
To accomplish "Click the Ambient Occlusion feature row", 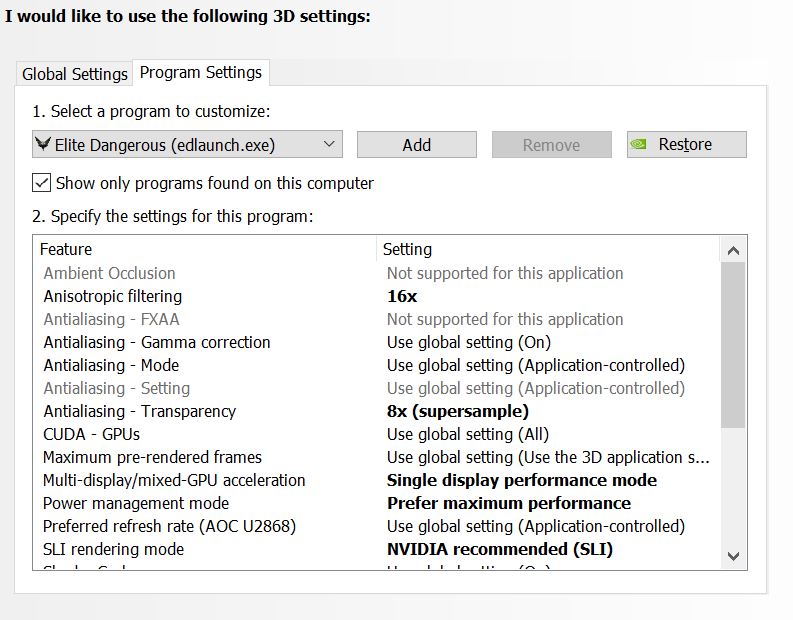I will point(109,273).
